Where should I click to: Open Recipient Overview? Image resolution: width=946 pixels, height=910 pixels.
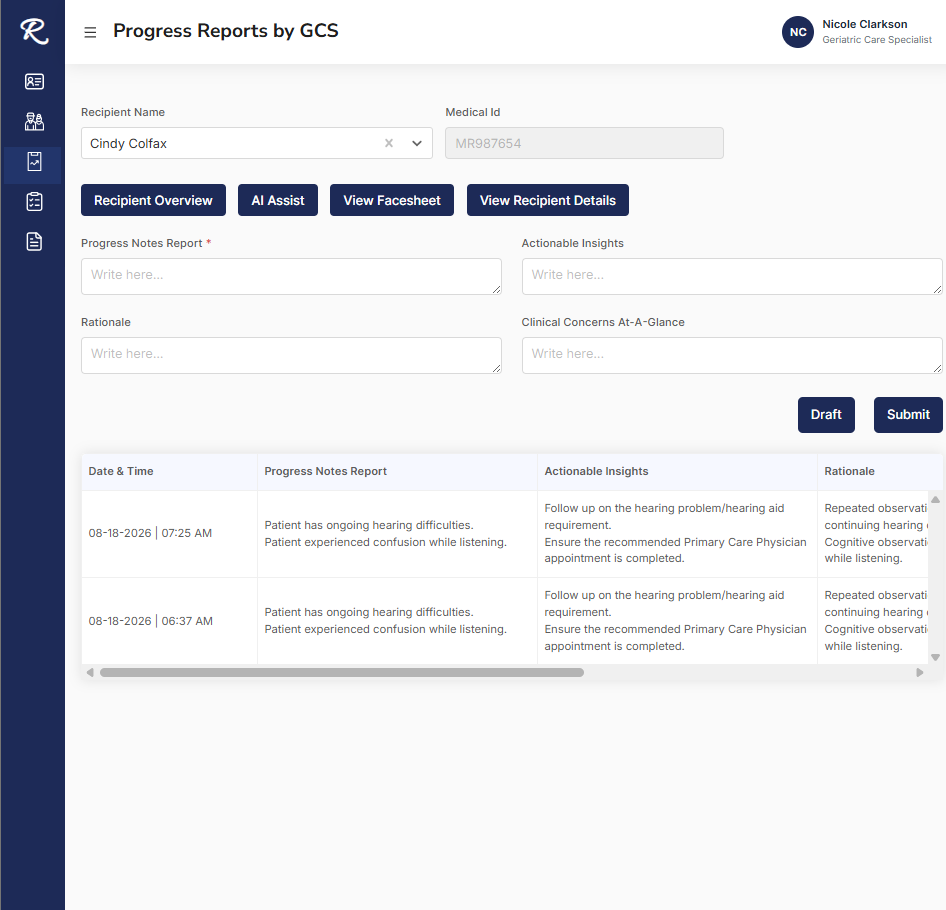click(153, 200)
